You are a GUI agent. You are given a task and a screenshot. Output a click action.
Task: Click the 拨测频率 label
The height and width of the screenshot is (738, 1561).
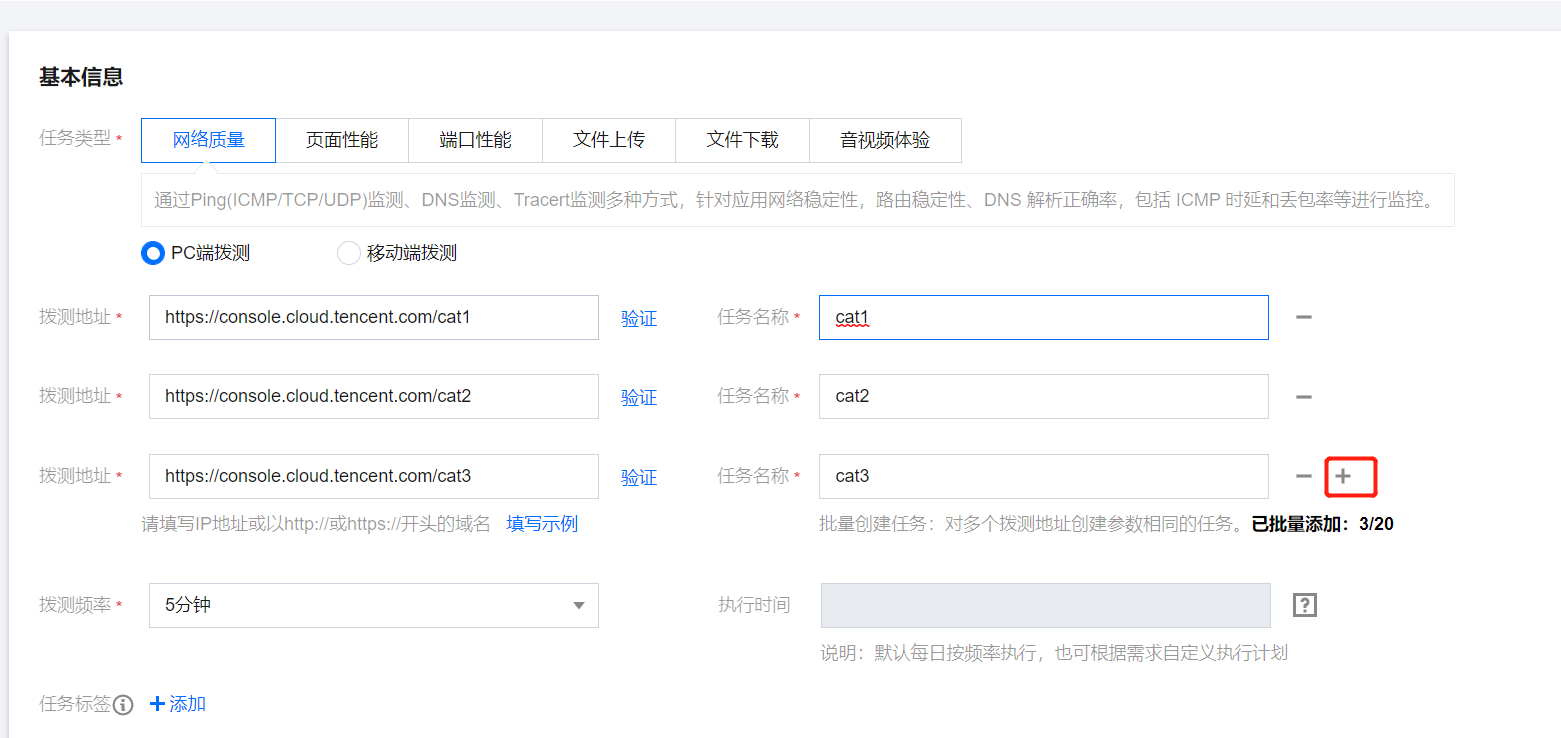[75, 605]
